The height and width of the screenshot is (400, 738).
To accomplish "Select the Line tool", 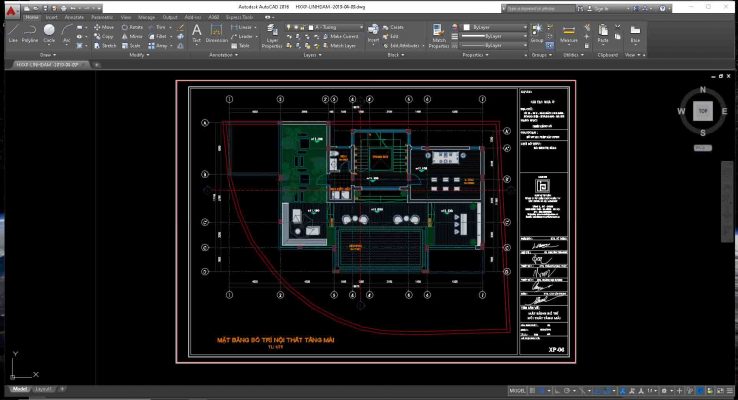I will click(13, 34).
